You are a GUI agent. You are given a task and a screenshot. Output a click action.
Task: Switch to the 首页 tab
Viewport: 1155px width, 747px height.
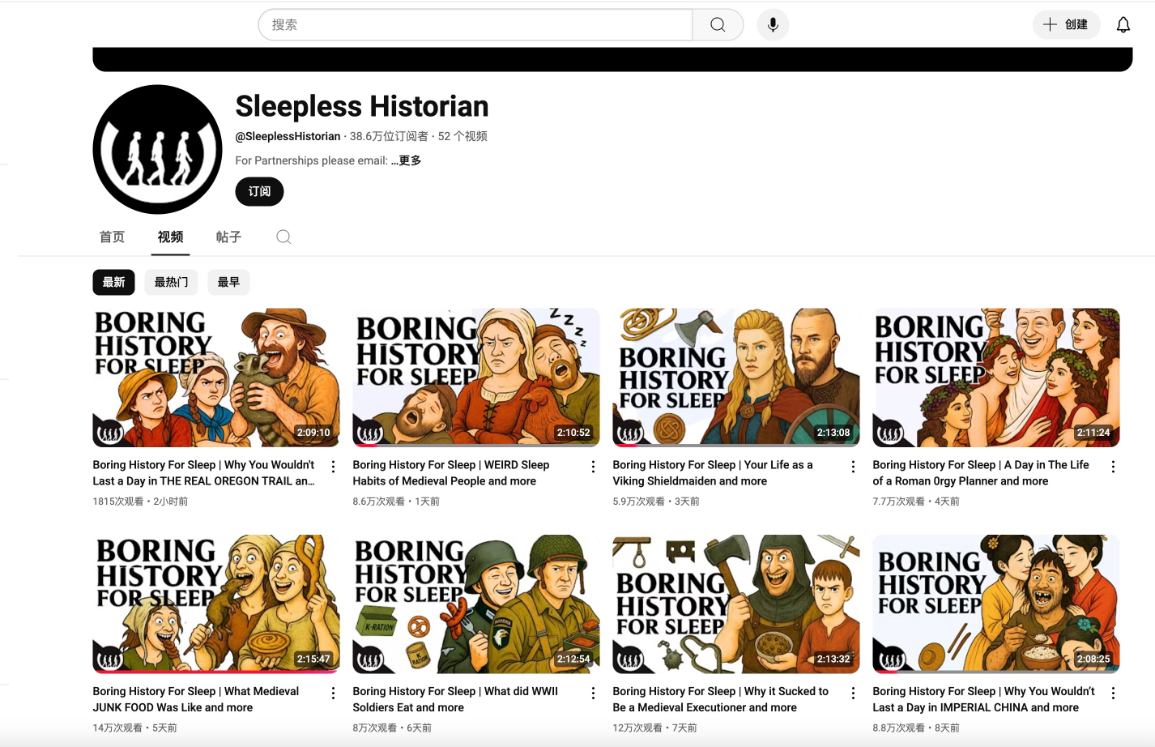pos(112,237)
